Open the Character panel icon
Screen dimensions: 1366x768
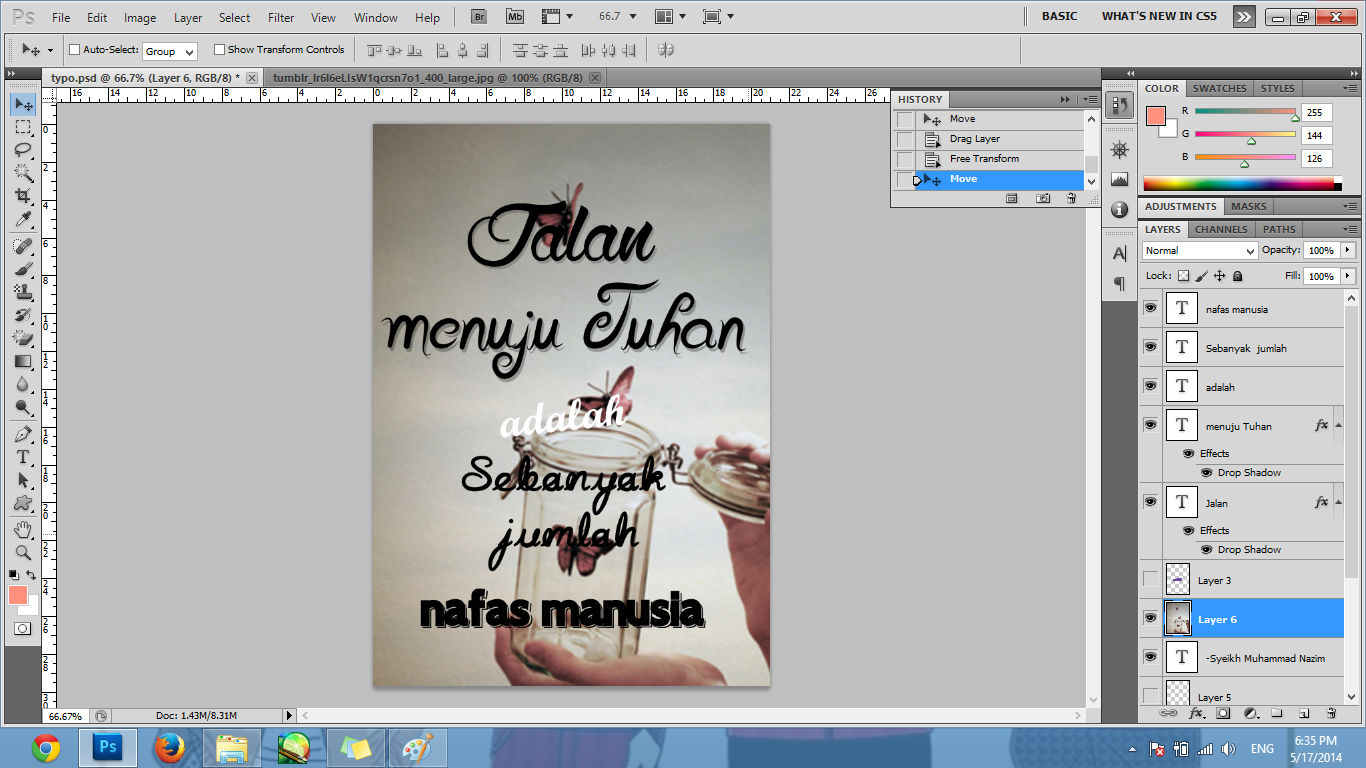coord(1120,254)
